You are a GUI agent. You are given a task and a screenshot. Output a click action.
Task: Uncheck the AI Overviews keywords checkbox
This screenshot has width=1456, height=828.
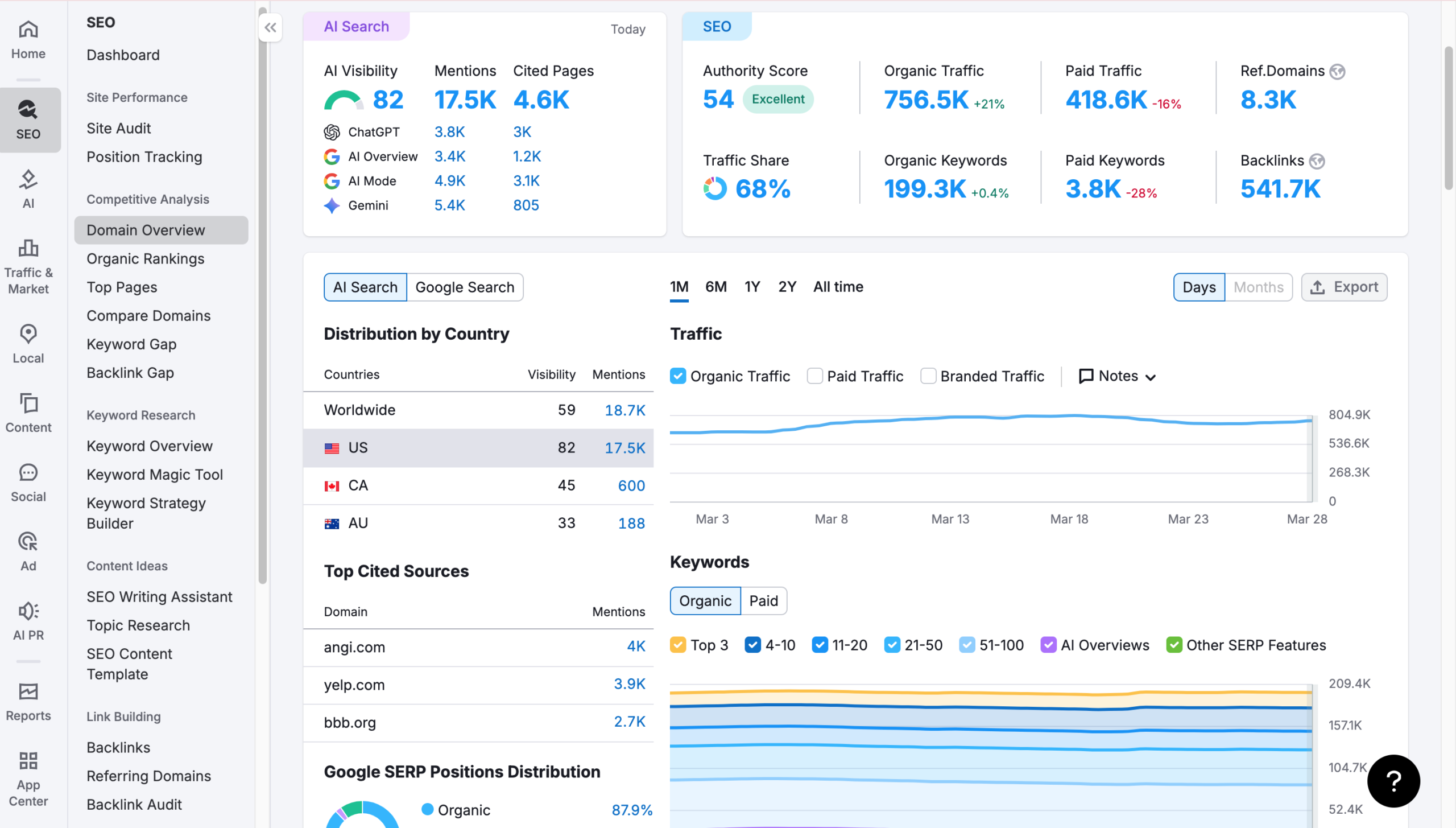coord(1048,645)
